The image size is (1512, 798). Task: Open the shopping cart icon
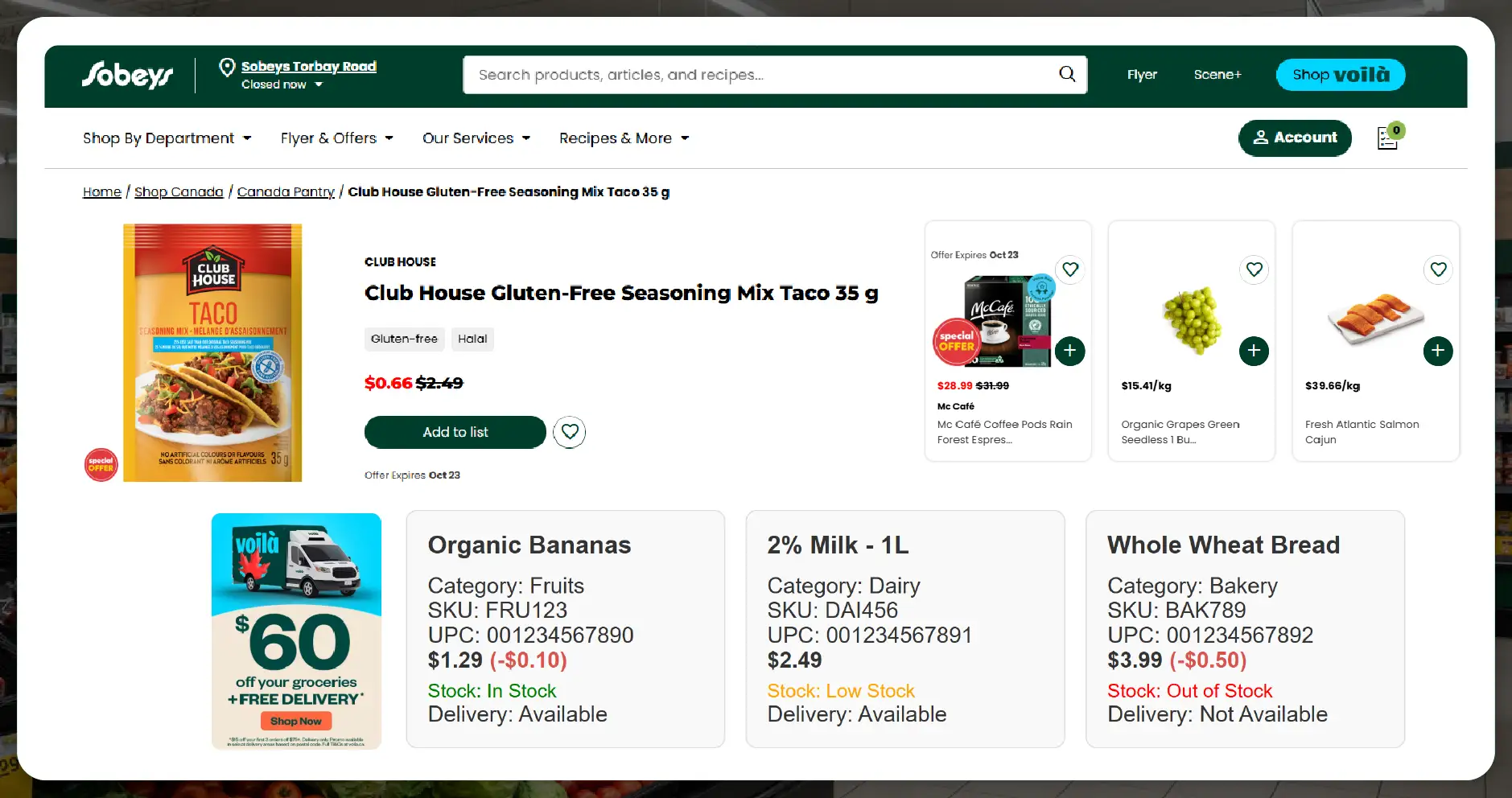coord(1387,138)
